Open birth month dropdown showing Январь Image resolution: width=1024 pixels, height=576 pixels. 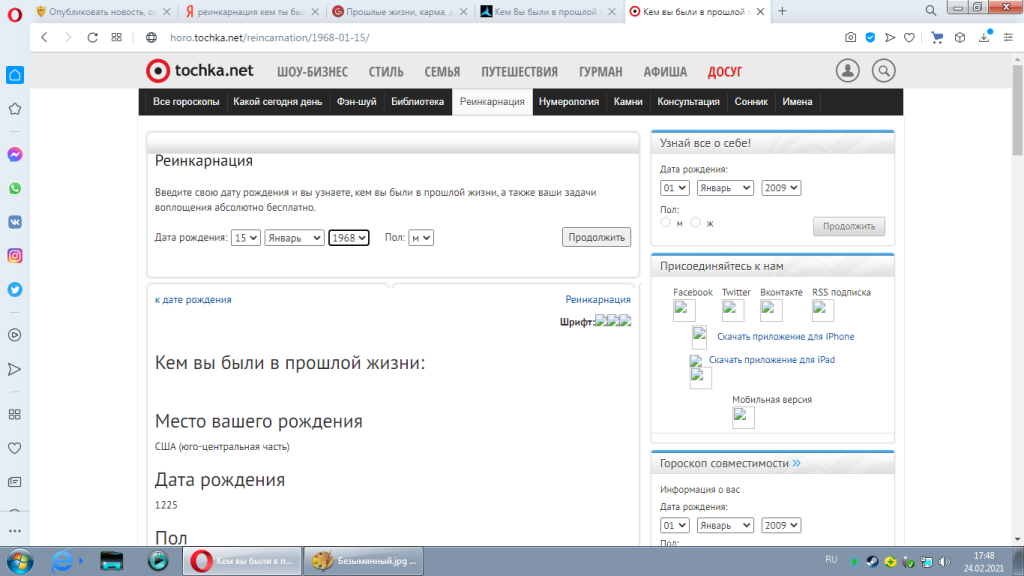(x=294, y=238)
